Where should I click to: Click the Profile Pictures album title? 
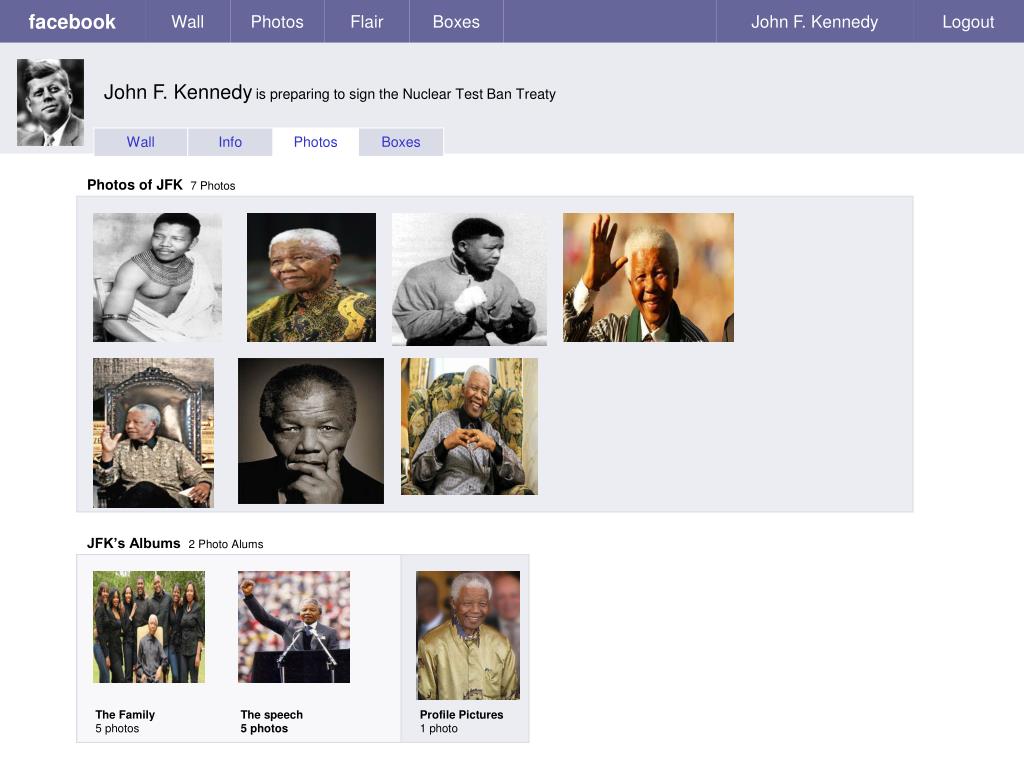462,714
